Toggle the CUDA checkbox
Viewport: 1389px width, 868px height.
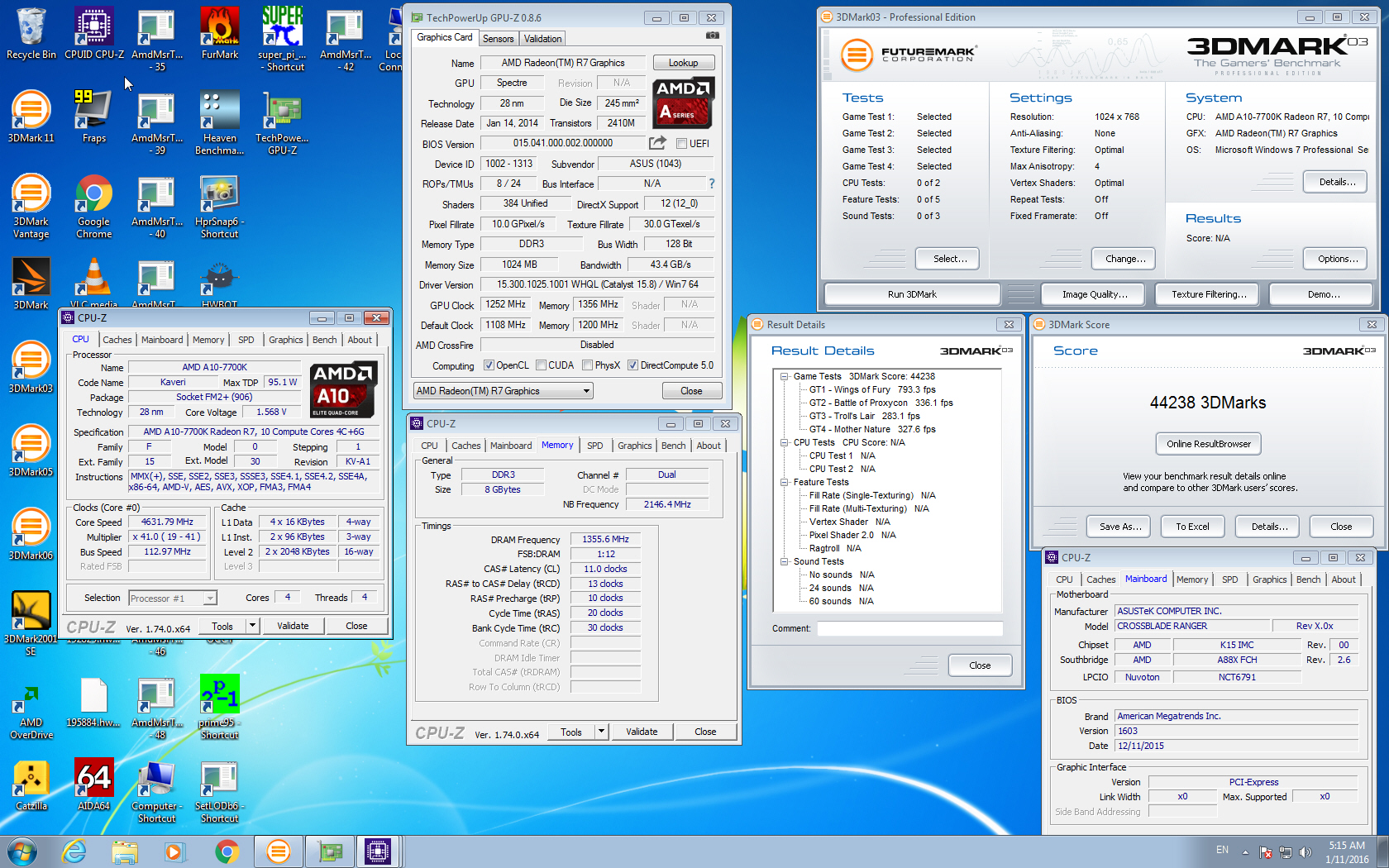click(541, 365)
